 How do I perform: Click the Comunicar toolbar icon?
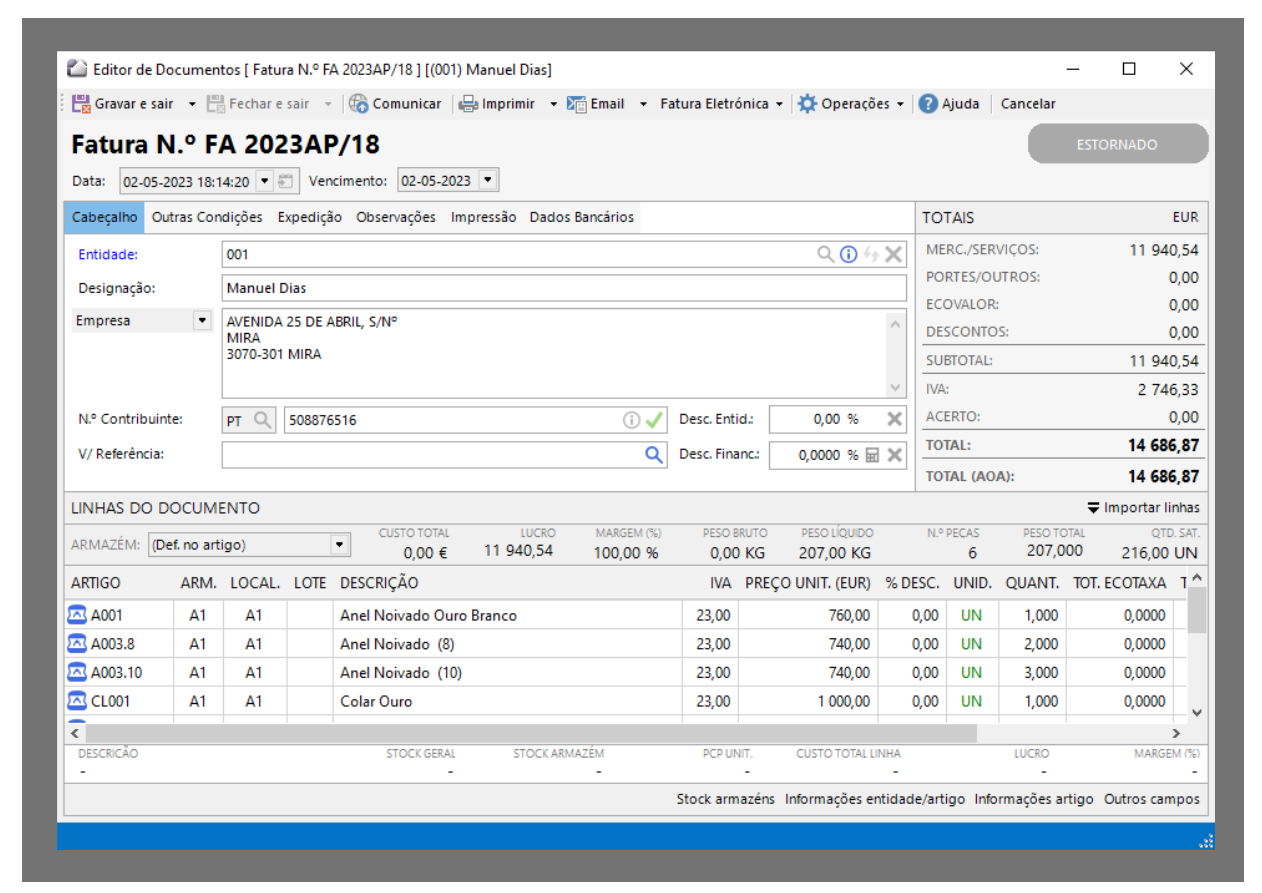(358, 104)
